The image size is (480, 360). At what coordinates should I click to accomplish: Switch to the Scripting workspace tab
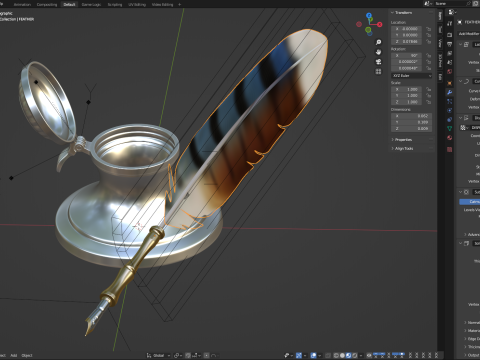pos(115,4)
